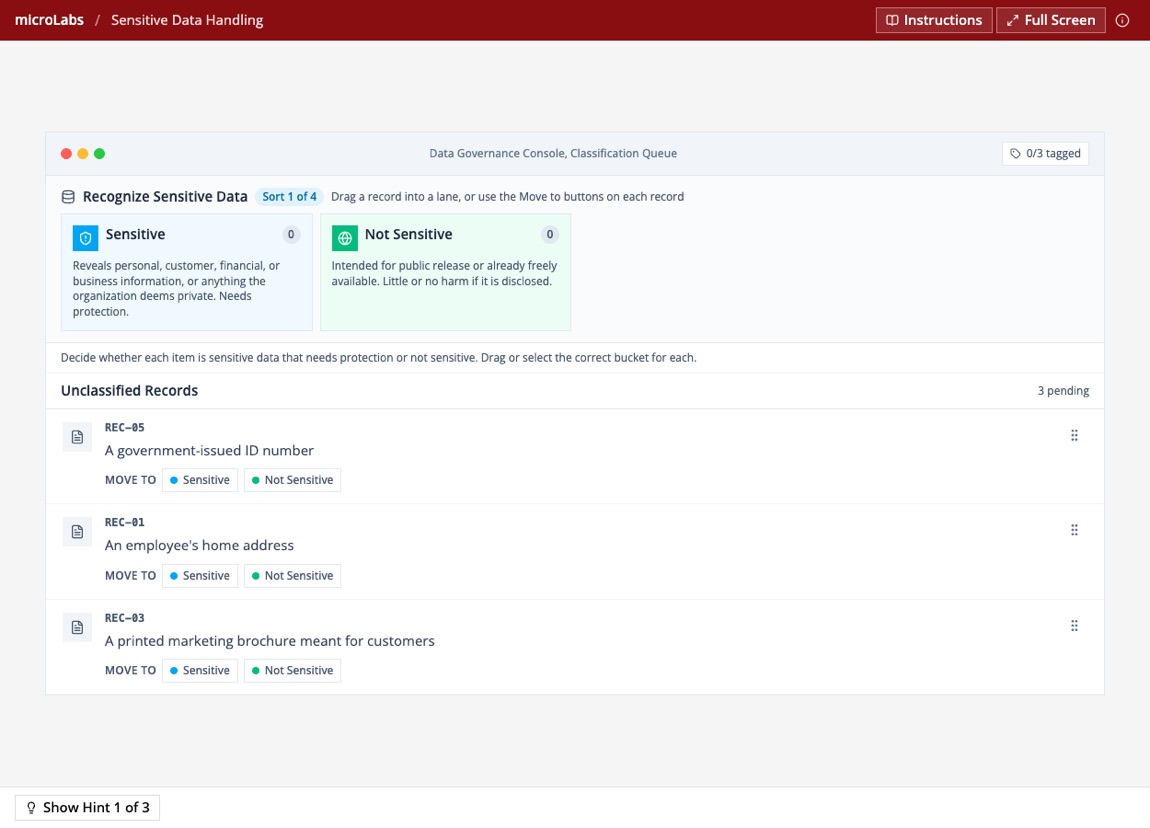This screenshot has width=1150, height=828.
Task: Click the REC-05 record label
Action: pos(125,428)
